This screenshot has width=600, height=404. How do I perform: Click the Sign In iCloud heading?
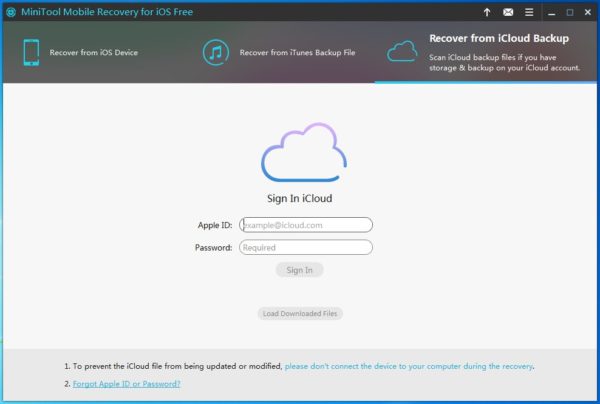(x=300, y=199)
